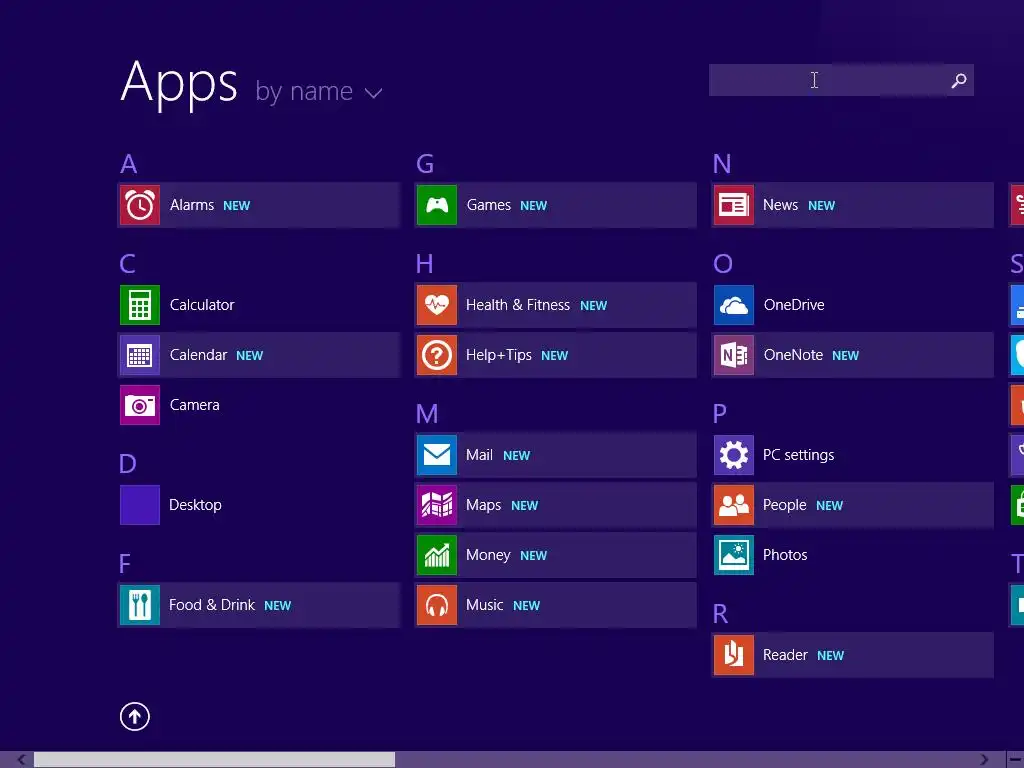Open the Desktop tile icon
The width and height of the screenshot is (1024, 768).
tap(140, 505)
